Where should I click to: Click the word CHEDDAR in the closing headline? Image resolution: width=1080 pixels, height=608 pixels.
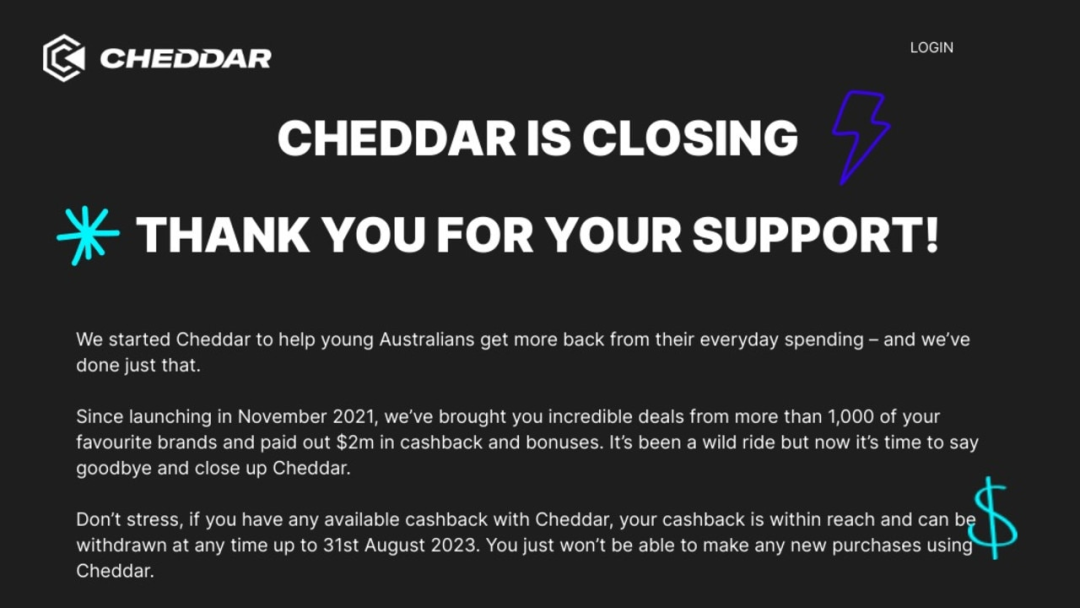pos(394,138)
